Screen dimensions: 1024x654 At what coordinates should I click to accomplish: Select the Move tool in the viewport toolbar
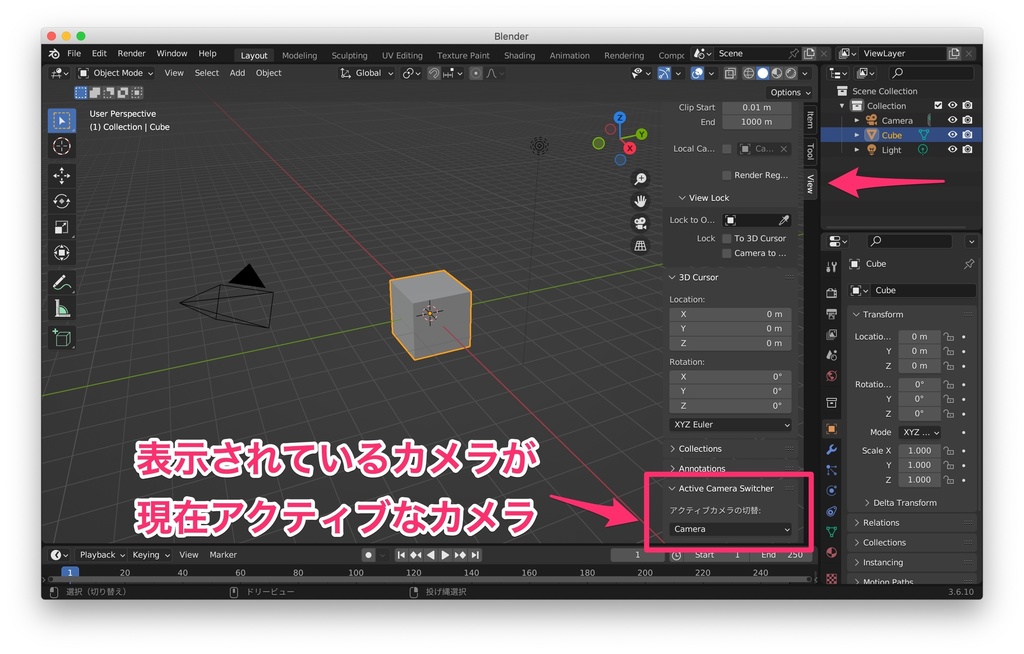tap(62, 174)
